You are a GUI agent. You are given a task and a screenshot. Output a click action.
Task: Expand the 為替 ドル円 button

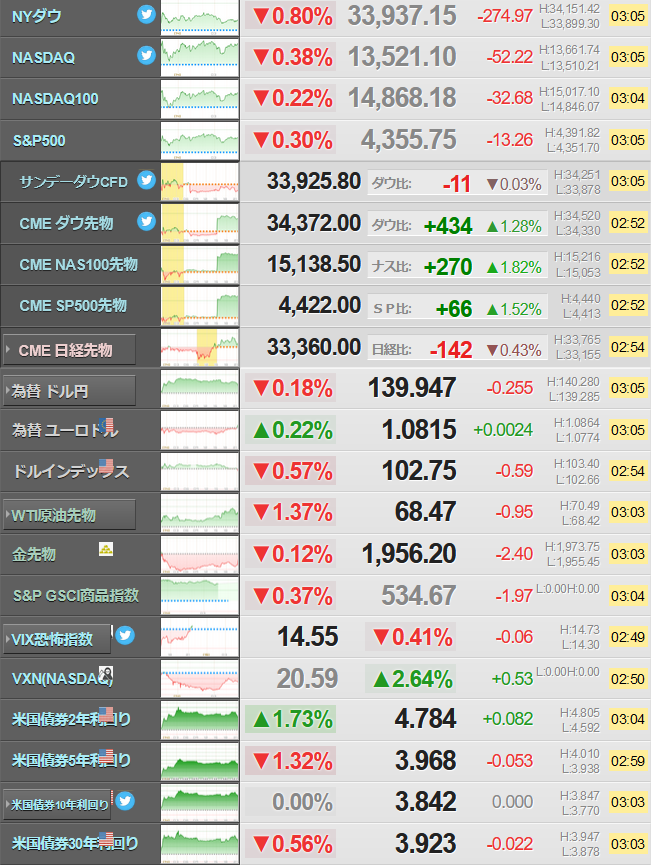69,391
